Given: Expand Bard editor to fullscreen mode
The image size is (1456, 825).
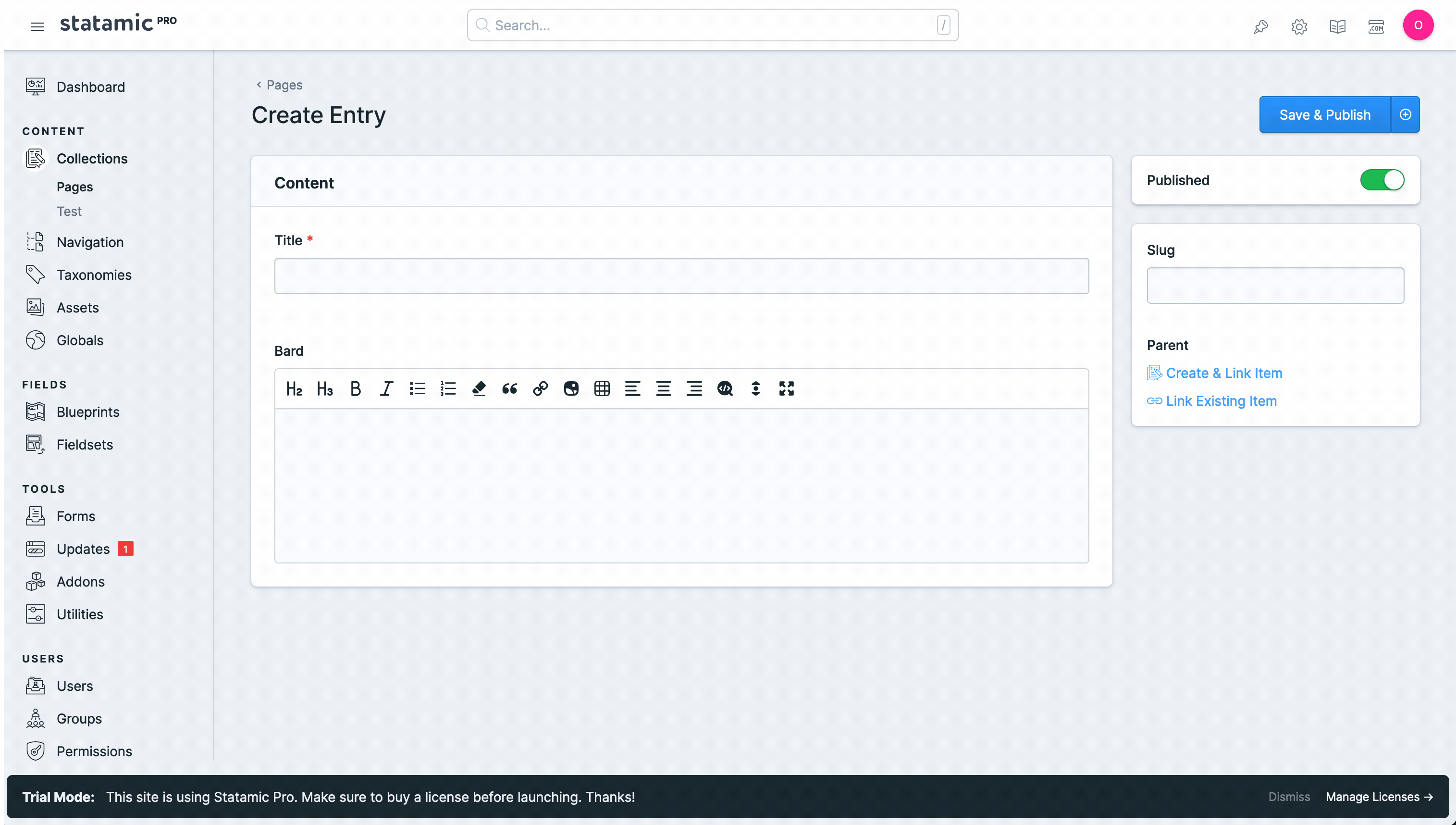Looking at the screenshot, I should click(x=787, y=388).
